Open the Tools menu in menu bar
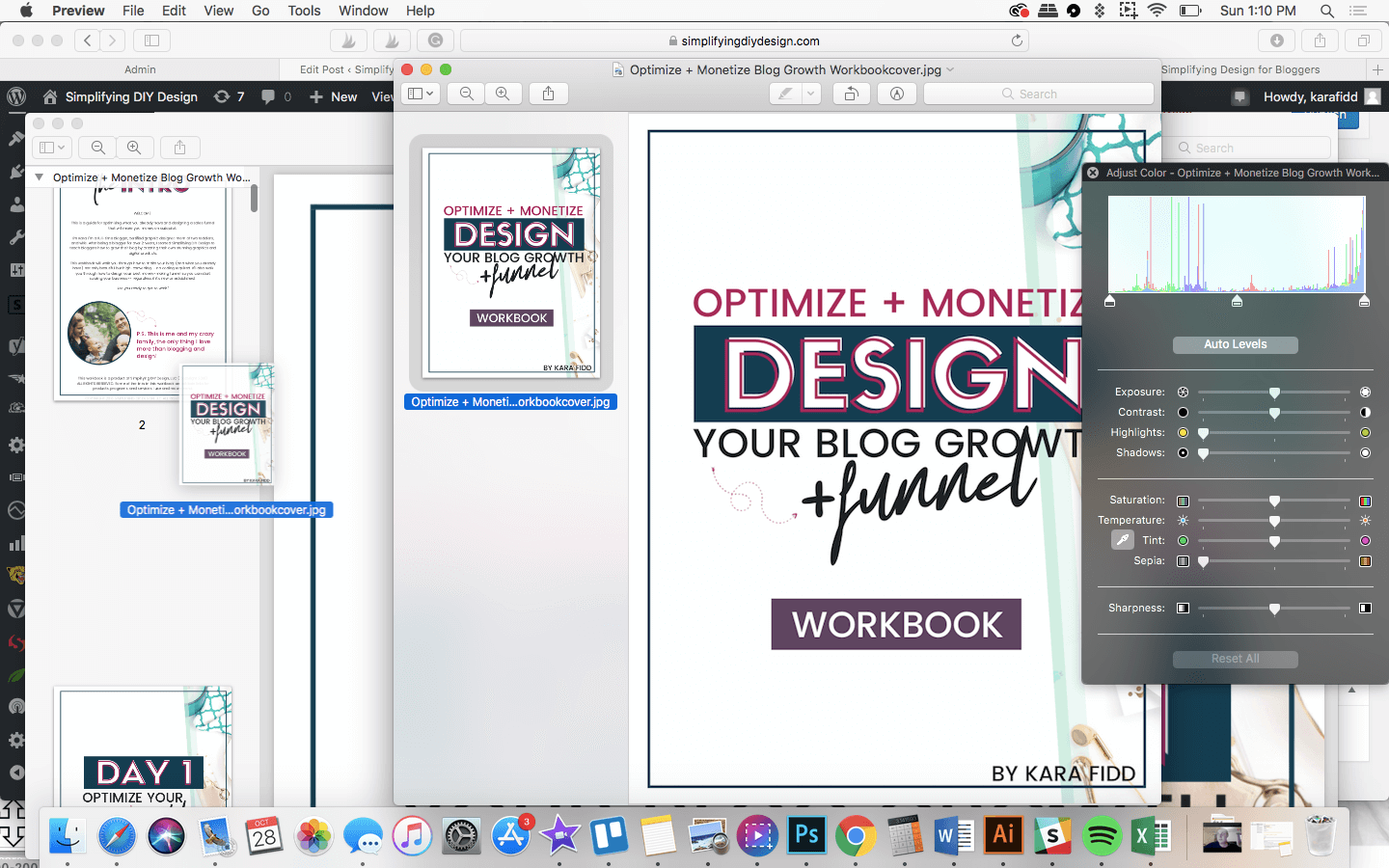 [304, 11]
